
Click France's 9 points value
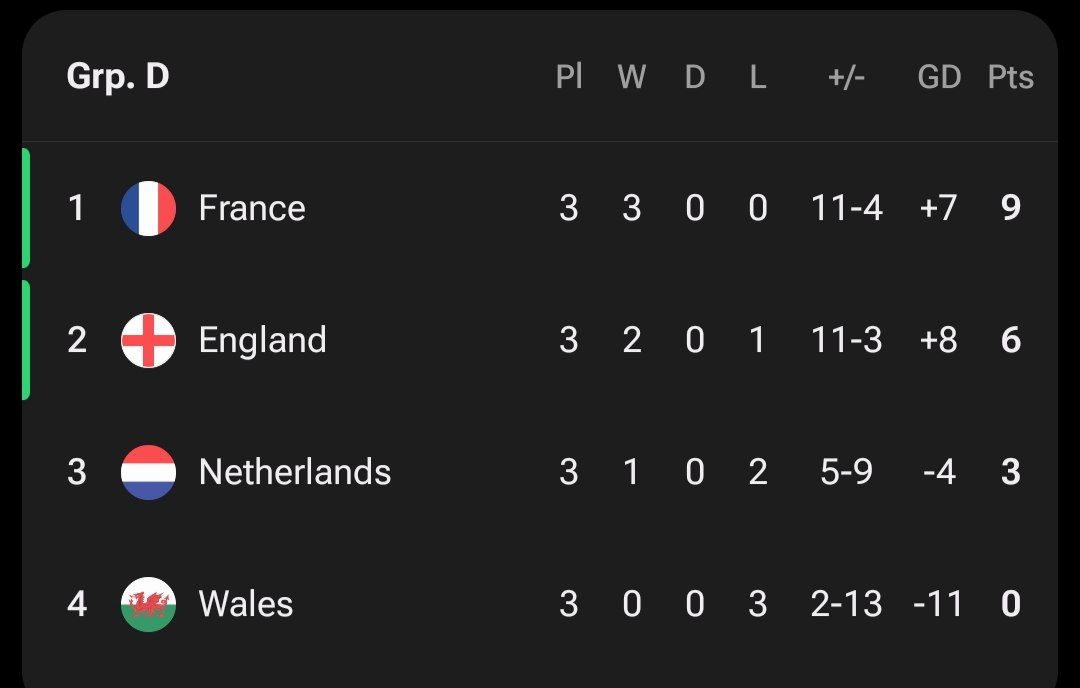[1010, 208]
